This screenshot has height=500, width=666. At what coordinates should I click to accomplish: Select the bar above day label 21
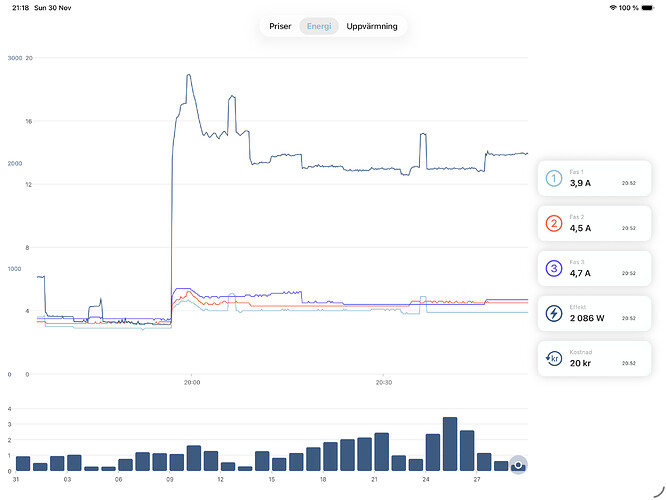(x=382, y=452)
